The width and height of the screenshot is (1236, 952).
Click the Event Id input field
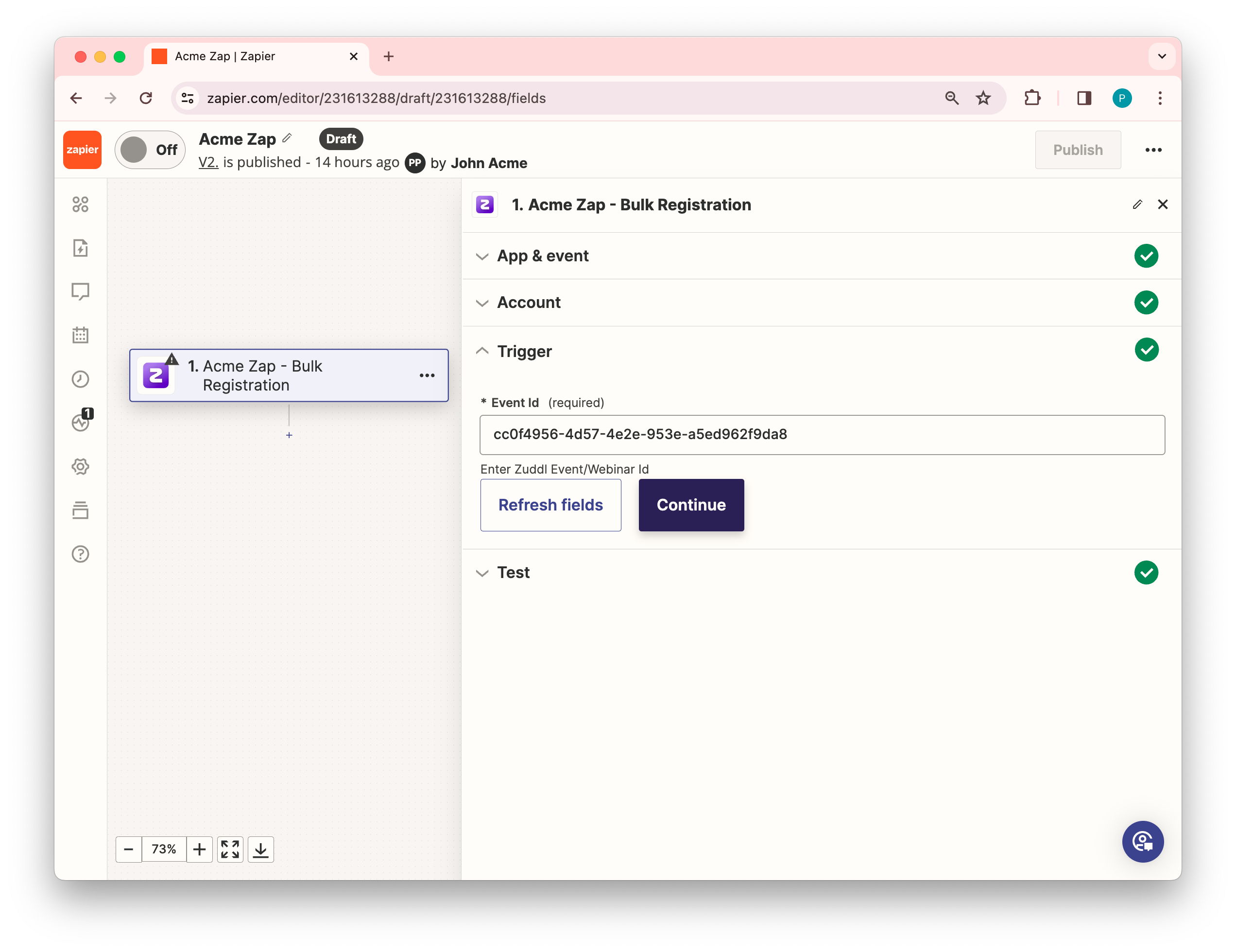point(822,434)
